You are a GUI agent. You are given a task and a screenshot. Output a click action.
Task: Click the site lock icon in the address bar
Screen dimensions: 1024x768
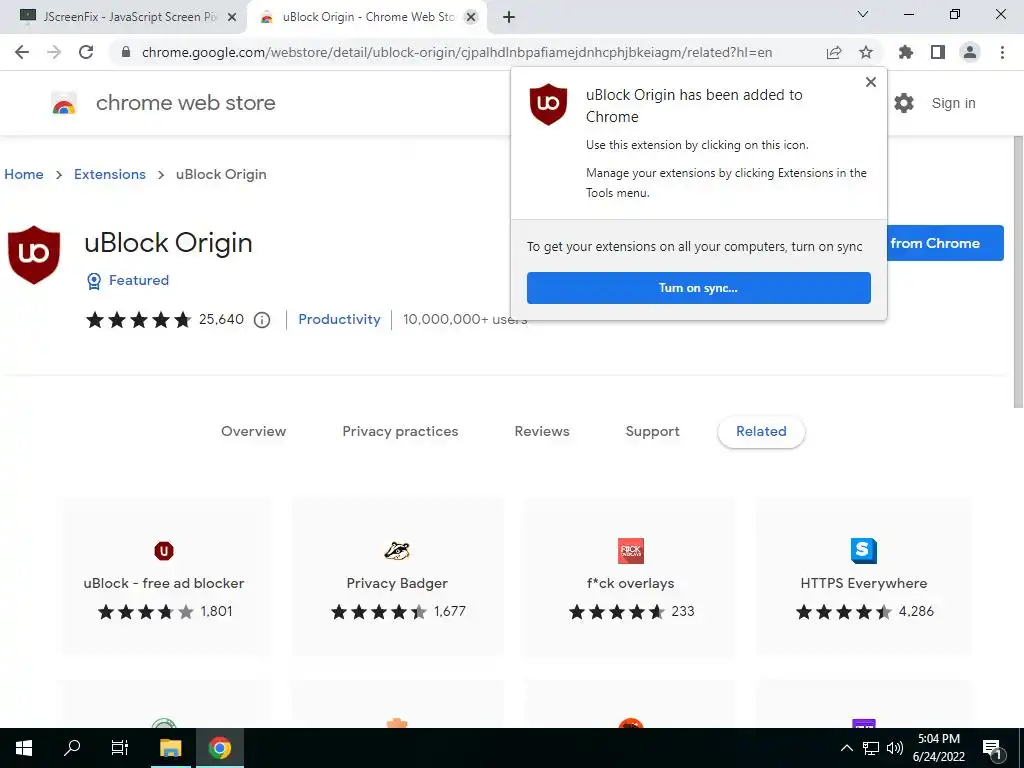coord(126,52)
